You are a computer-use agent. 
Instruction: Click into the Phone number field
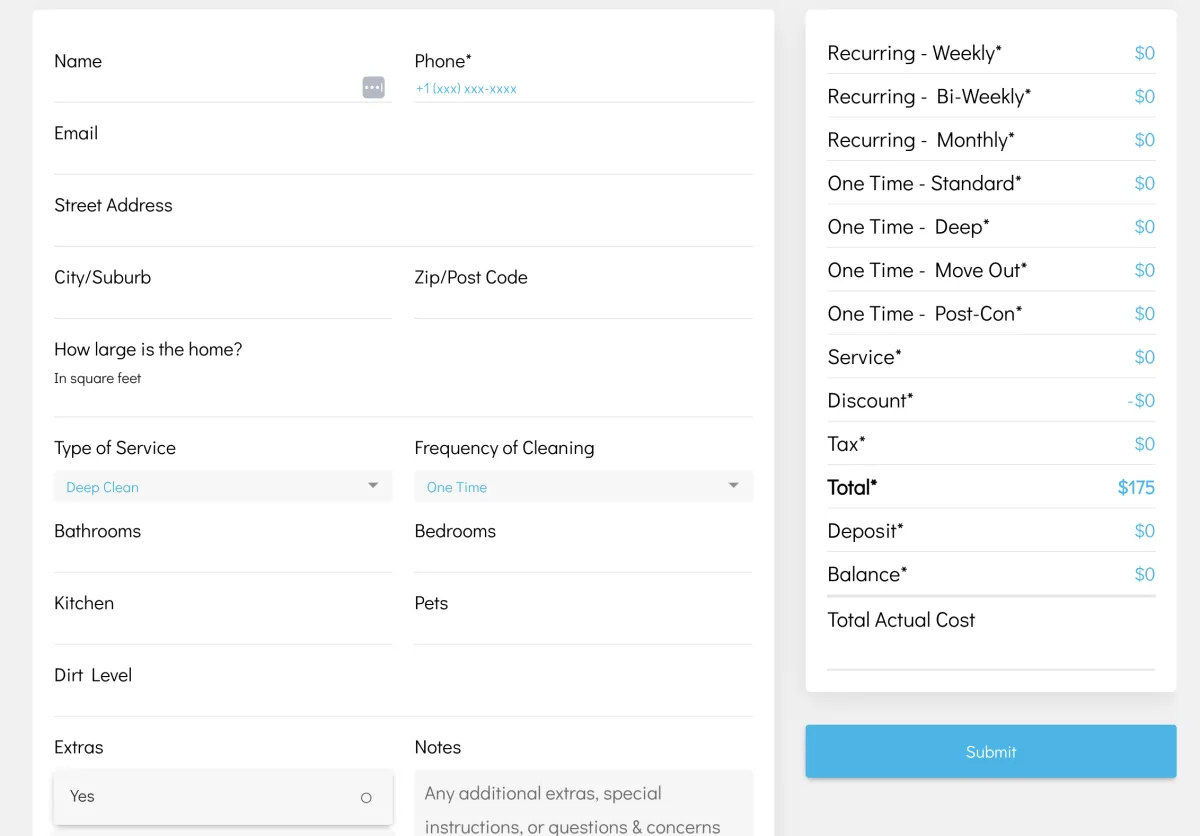point(583,89)
